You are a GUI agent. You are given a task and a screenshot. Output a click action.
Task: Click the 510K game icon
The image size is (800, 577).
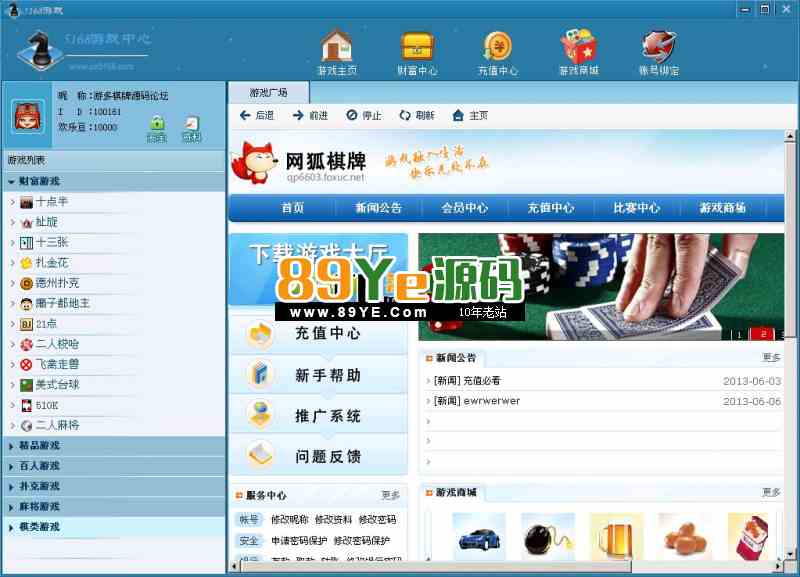tap(26, 406)
